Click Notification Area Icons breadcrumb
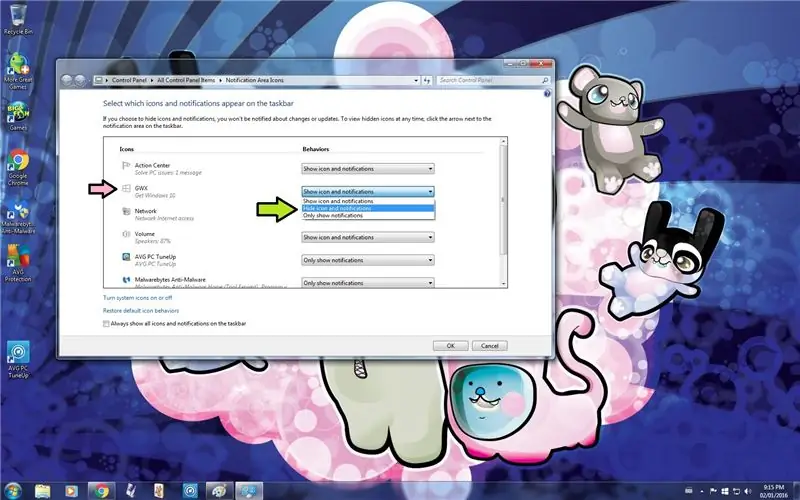Viewport: 800px width, 500px height. click(255, 80)
